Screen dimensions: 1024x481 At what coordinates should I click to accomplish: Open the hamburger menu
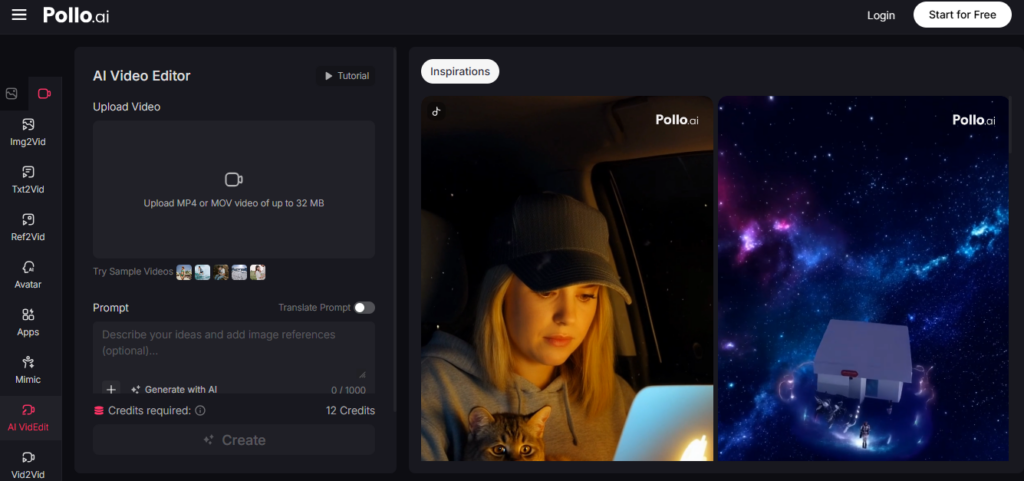click(x=19, y=15)
